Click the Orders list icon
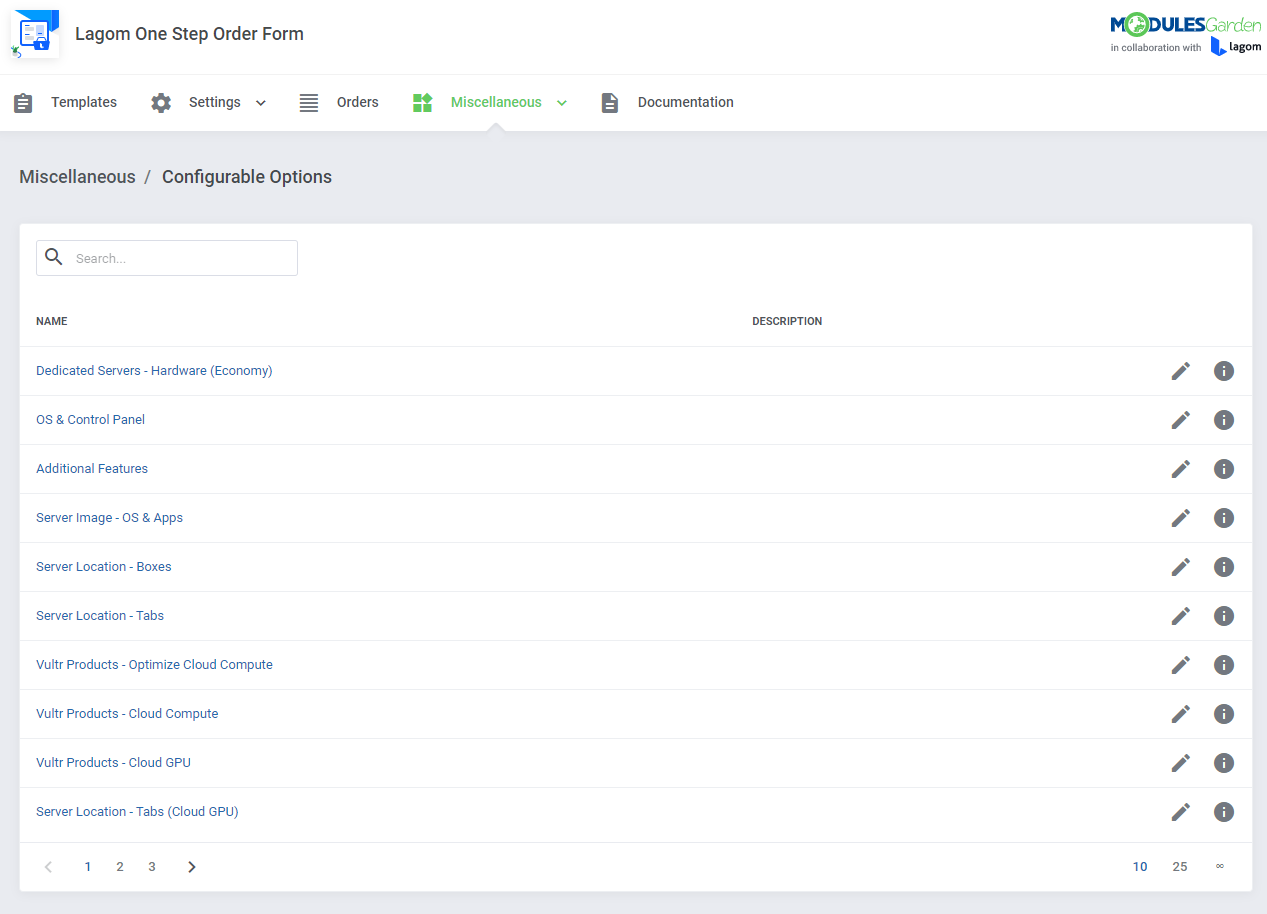This screenshot has width=1267, height=914. click(x=309, y=103)
